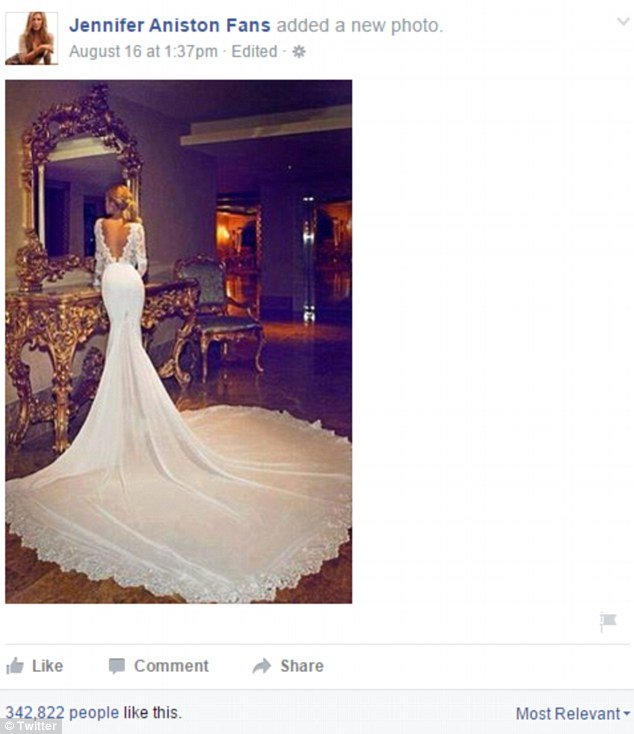Click the © Twitter watermark
The image size is (634, 734).
pos(31,726)
